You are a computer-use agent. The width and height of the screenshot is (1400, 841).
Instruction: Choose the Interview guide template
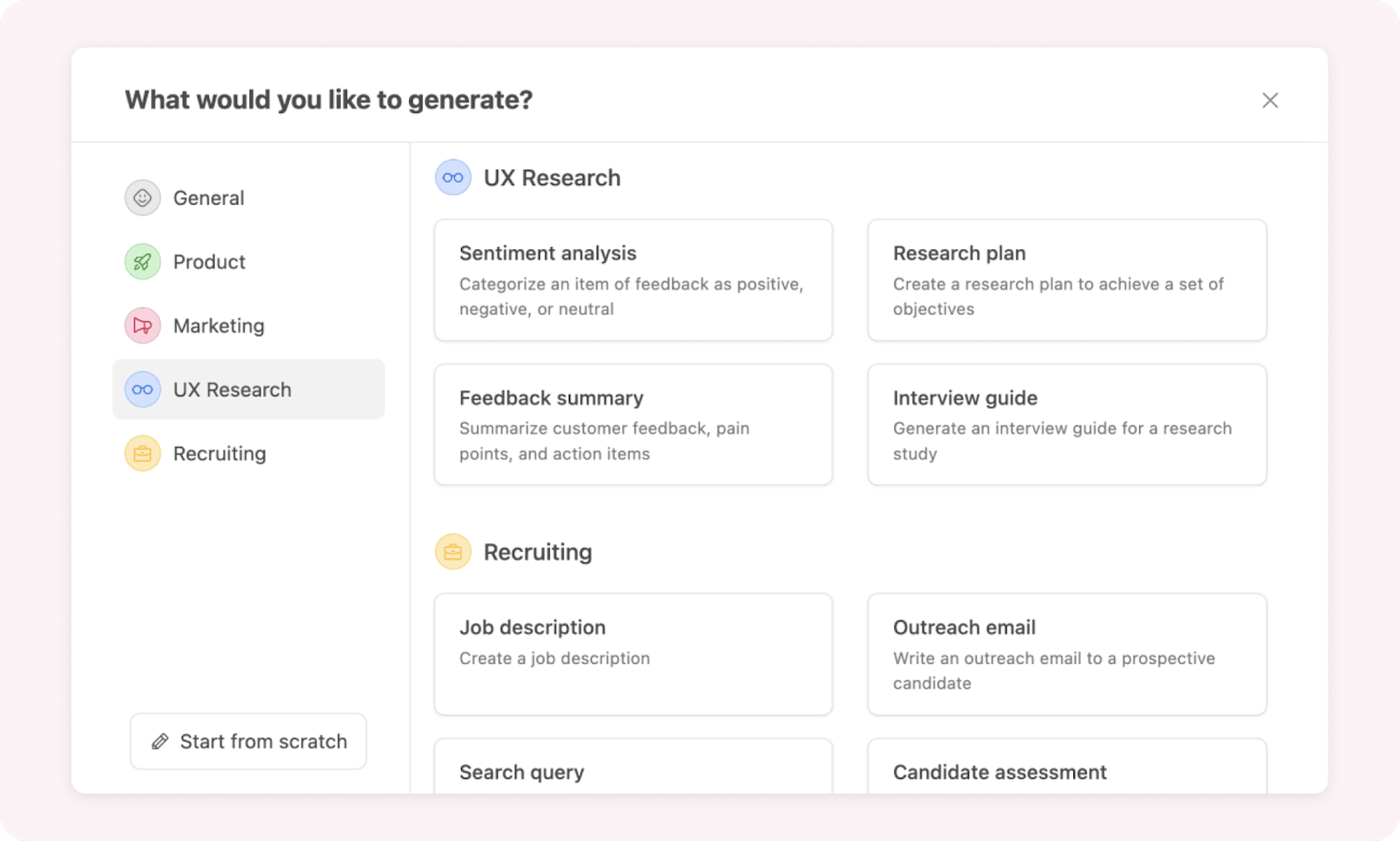coord(1066,425)
